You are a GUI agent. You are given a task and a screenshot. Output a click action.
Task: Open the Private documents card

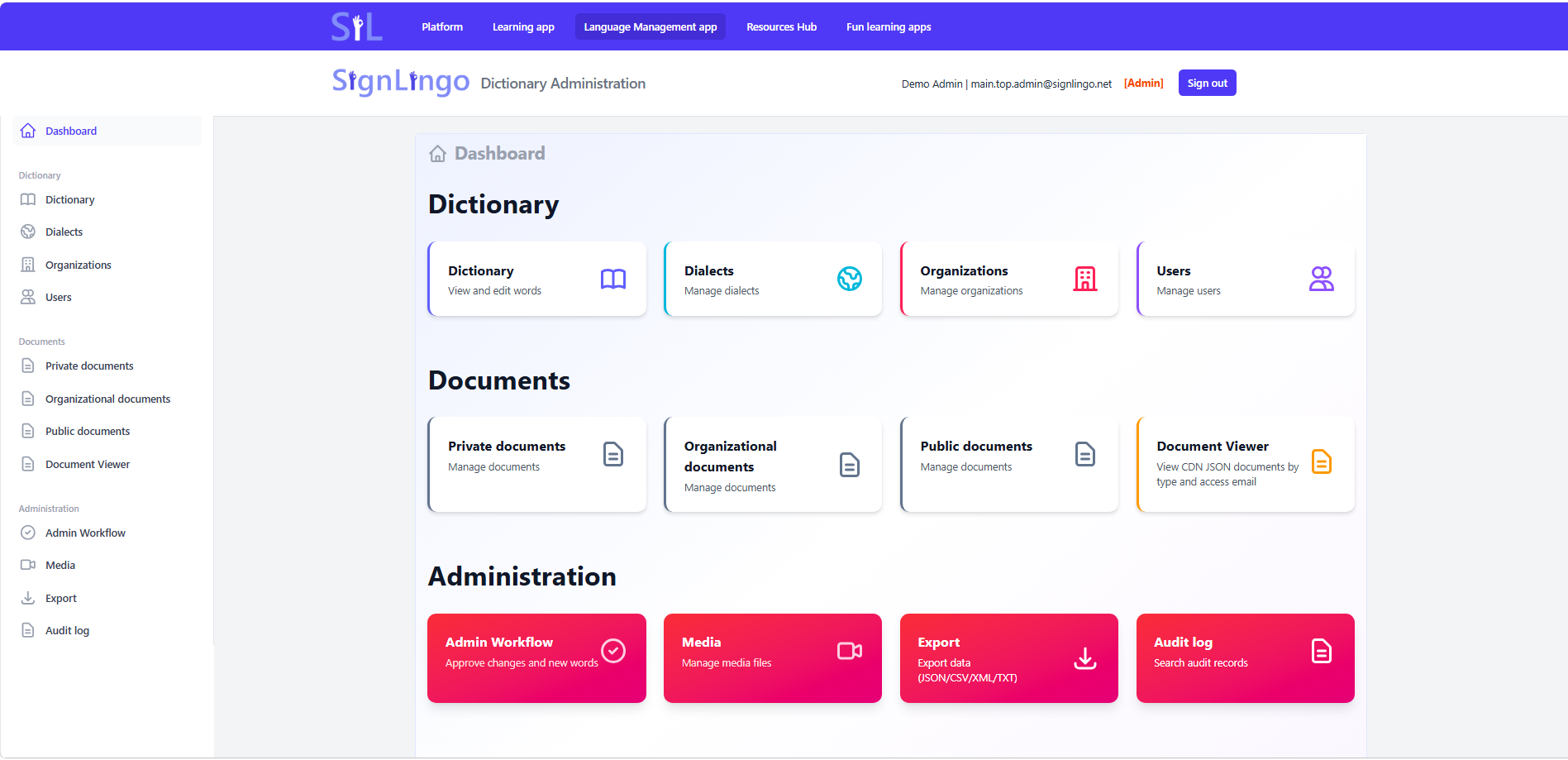[537, 465]
